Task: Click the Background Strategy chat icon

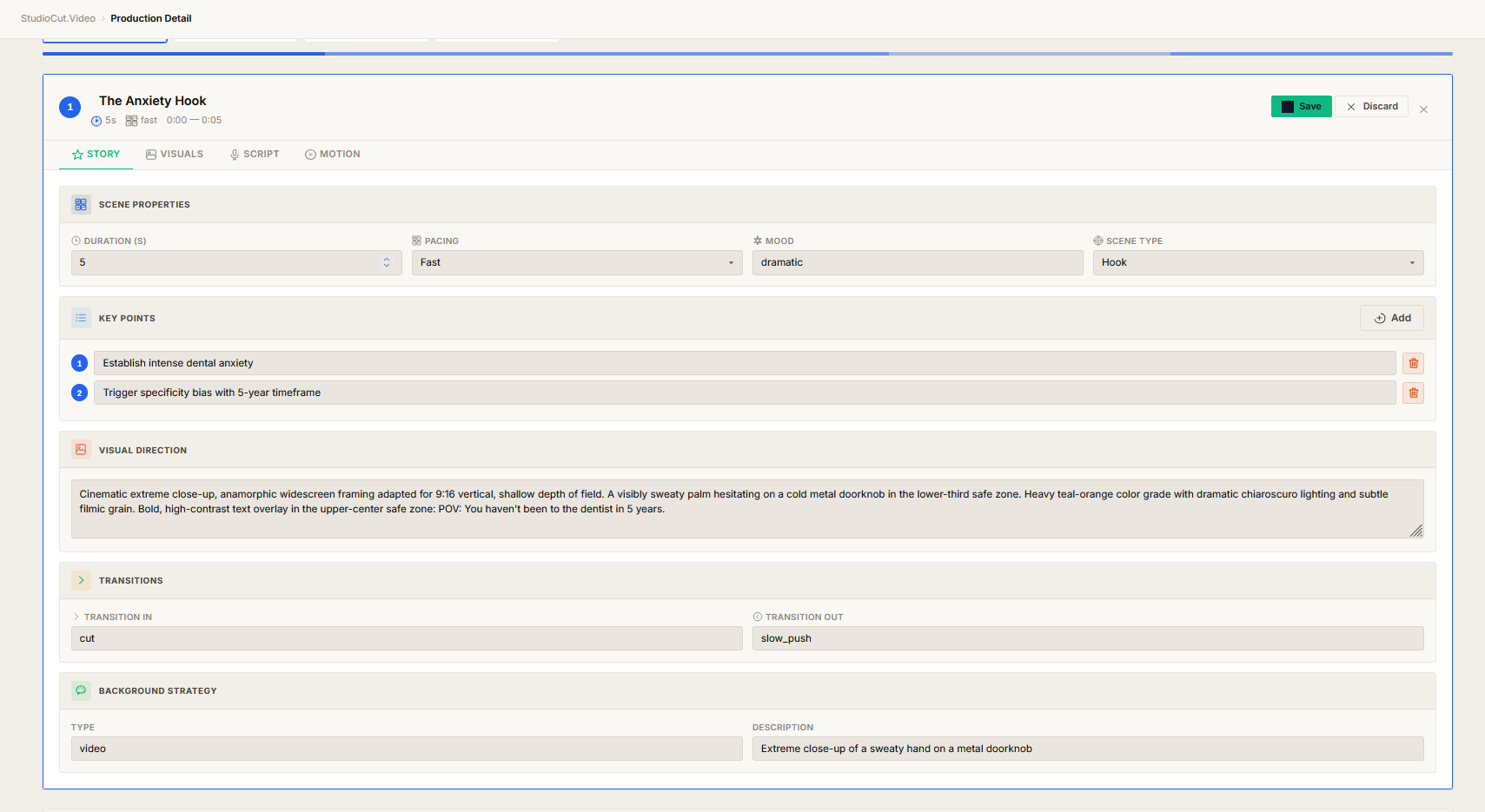Action: tap(81, 690)
